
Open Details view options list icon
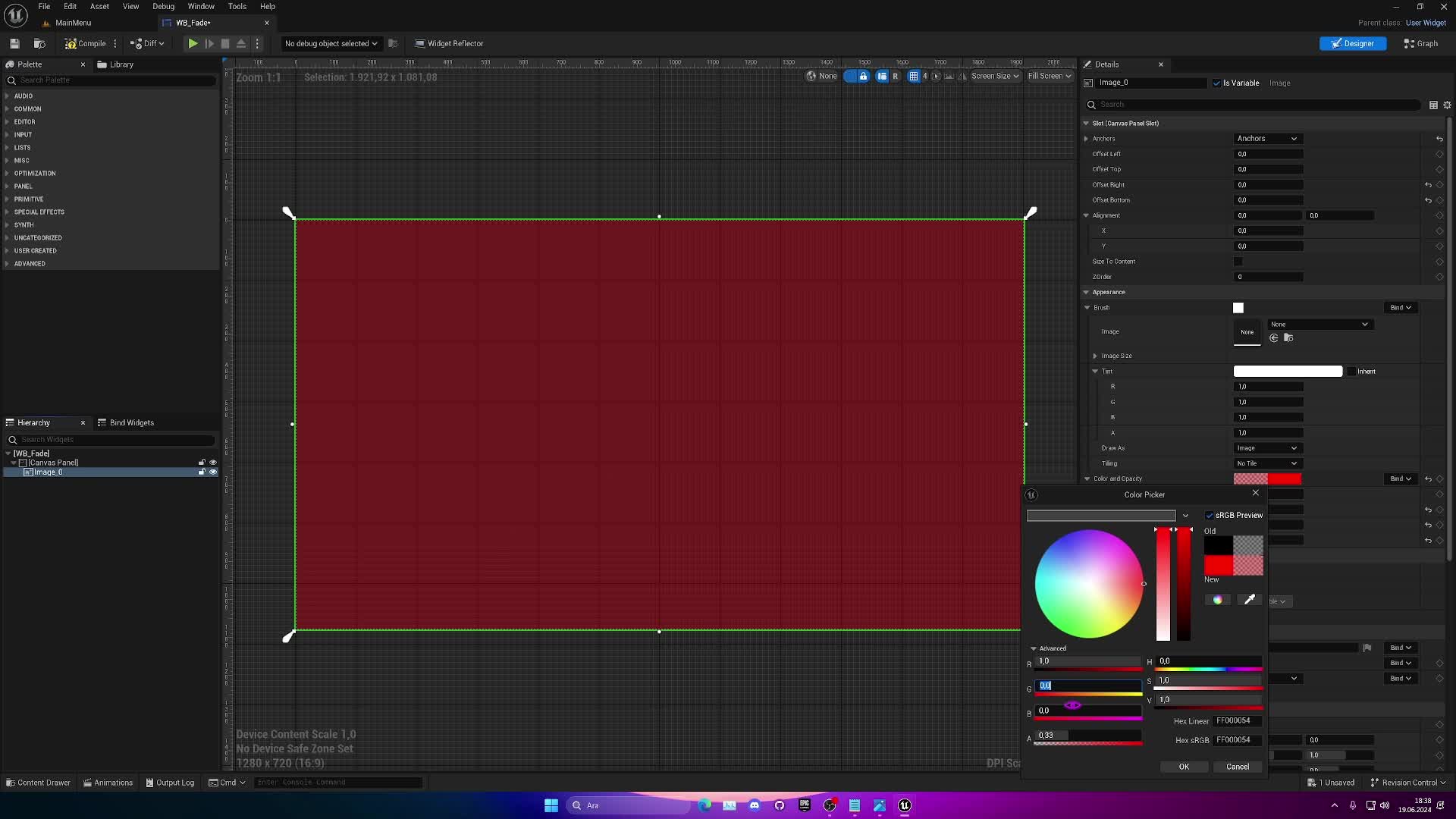1433,105
